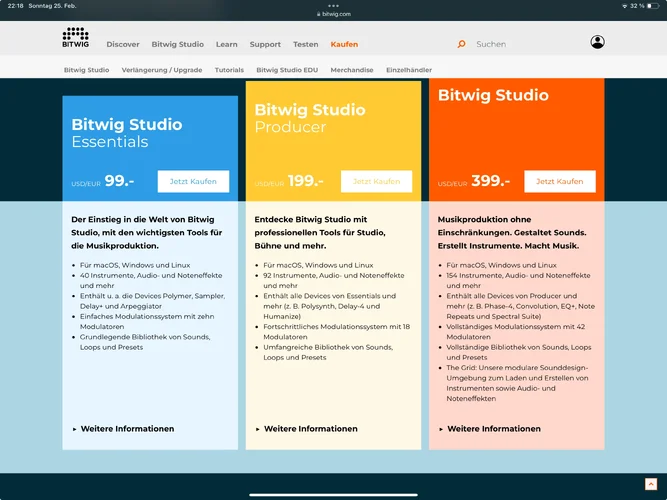Tap the three dots above address bar
Image resolution: width=667 pixels, height=500 pixels.
tap(333, 5)
